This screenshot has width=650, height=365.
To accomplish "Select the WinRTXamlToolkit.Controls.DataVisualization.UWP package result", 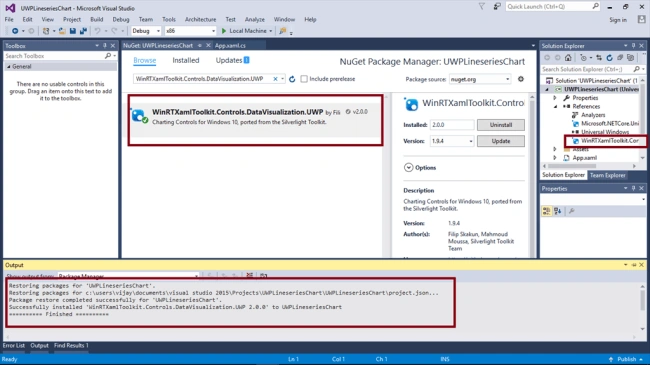I will click(x=255, y=120).
